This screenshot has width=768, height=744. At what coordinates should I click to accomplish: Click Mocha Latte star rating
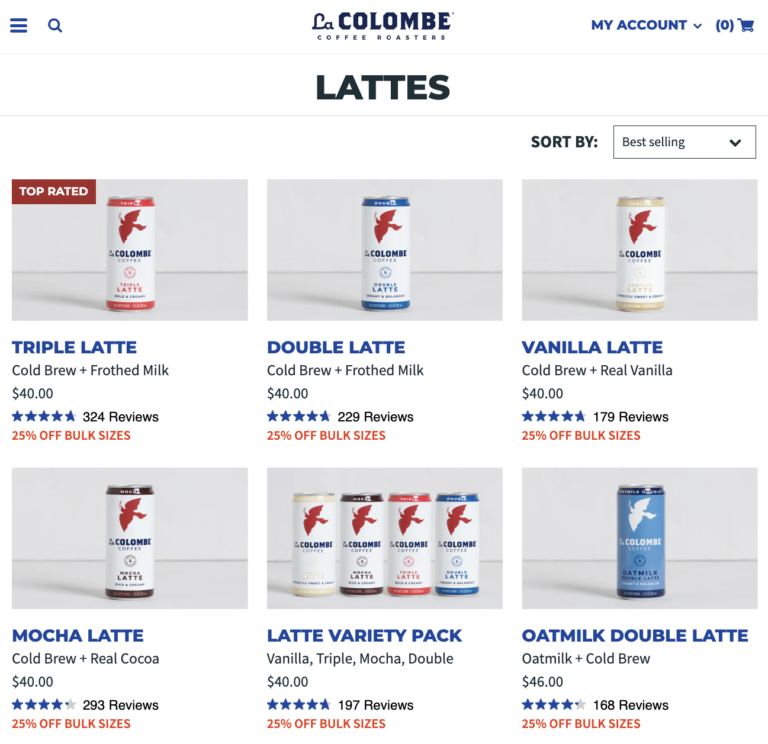pos(44,704)
